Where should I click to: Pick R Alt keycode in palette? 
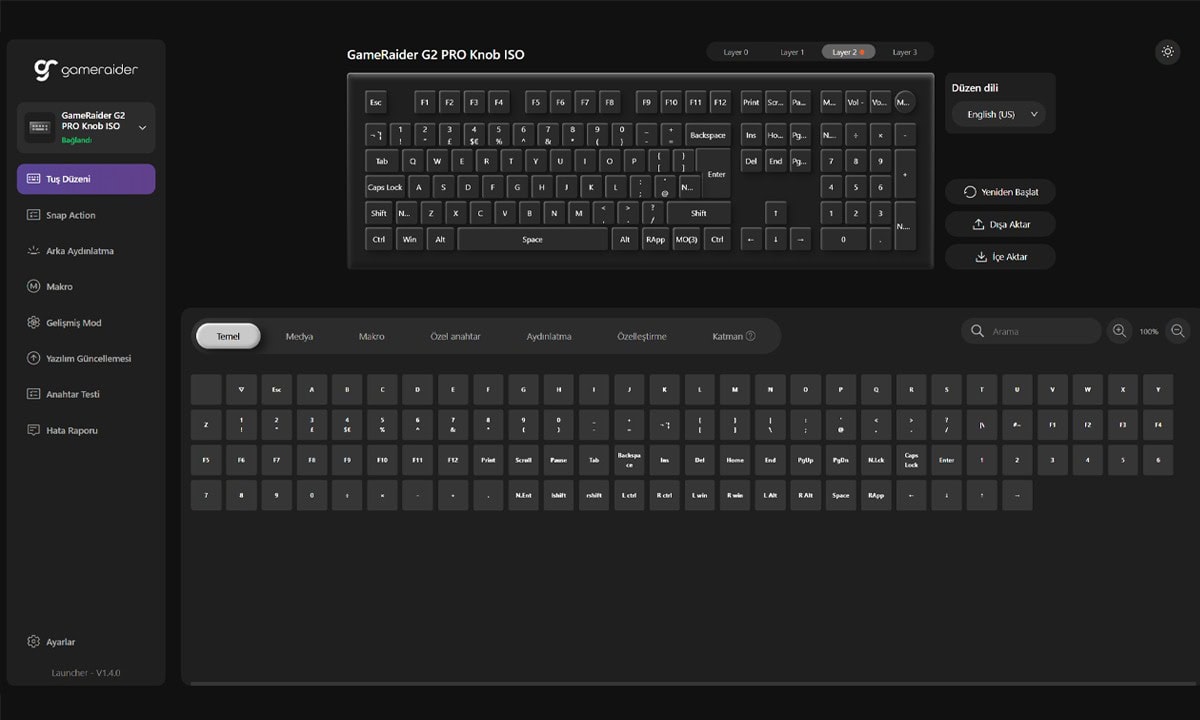(x=805, y=495)
